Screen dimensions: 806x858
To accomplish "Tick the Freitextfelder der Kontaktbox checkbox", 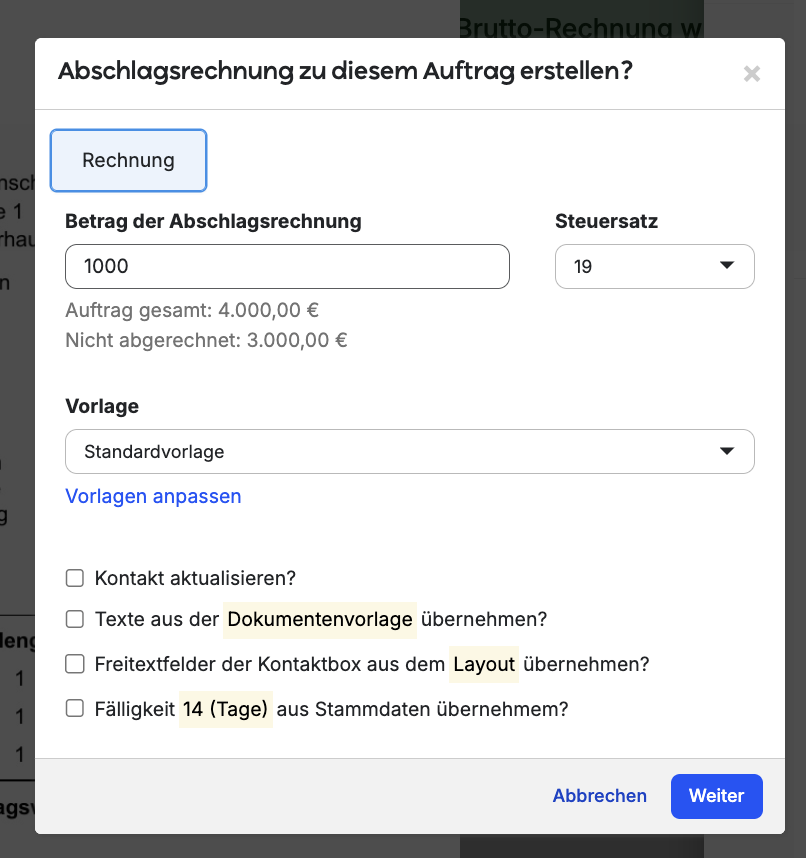I will tap(75, 664).
